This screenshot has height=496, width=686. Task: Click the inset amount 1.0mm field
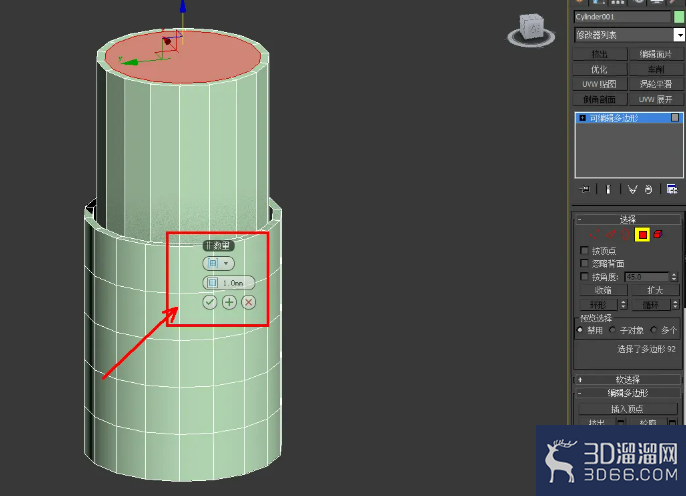pyautogui.click(x=234, y=283)
